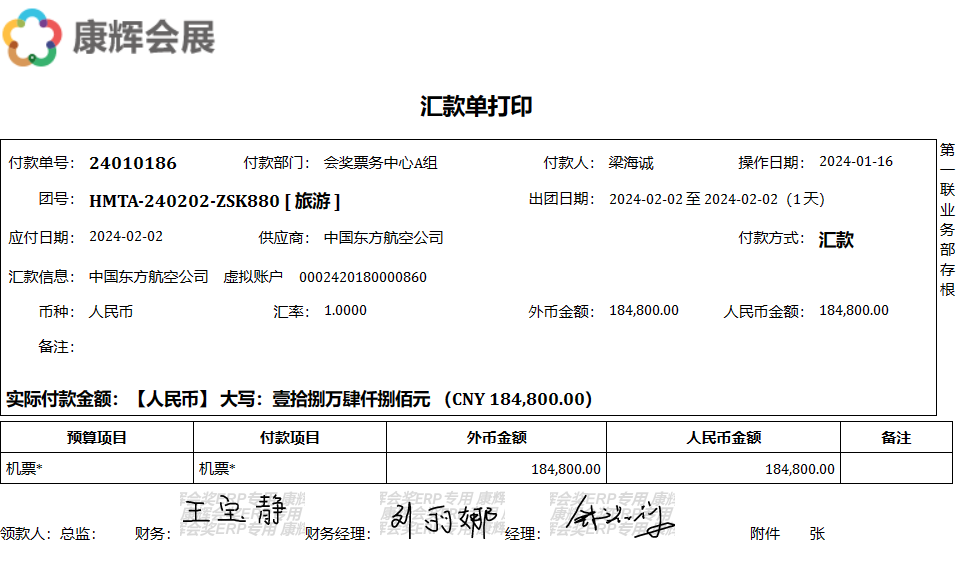
Task: Click the supplier name beside 供应商 label
Action: [384, 238]
